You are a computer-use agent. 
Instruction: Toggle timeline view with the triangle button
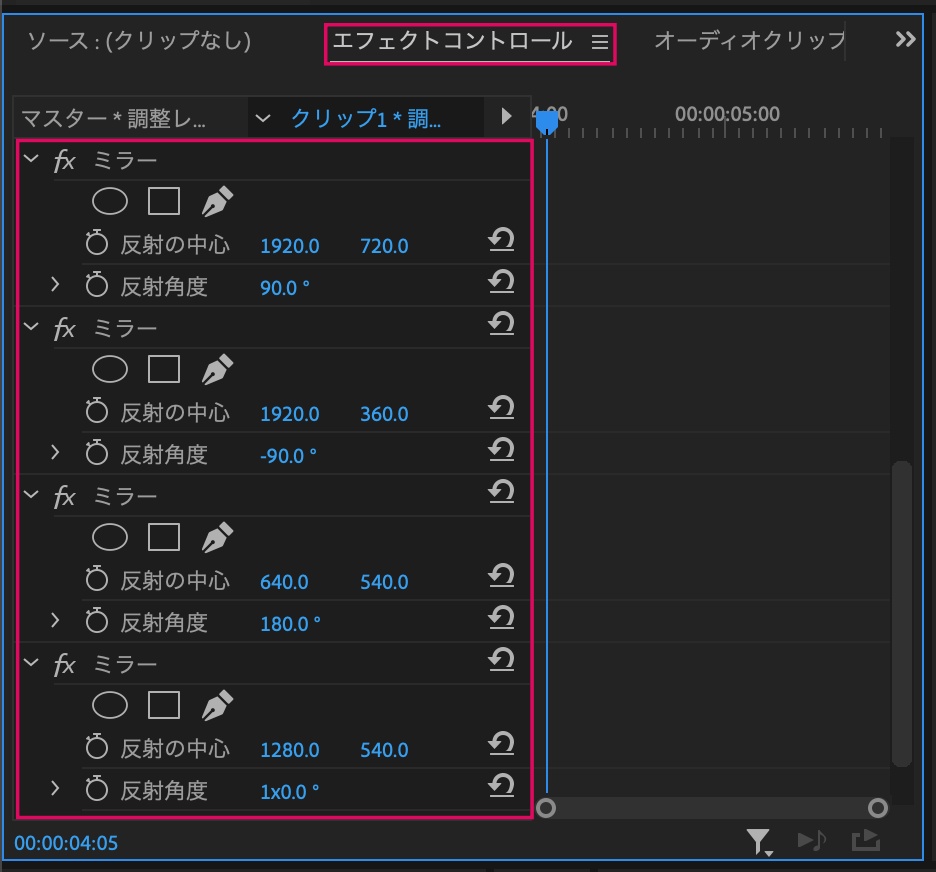(506, 116)
